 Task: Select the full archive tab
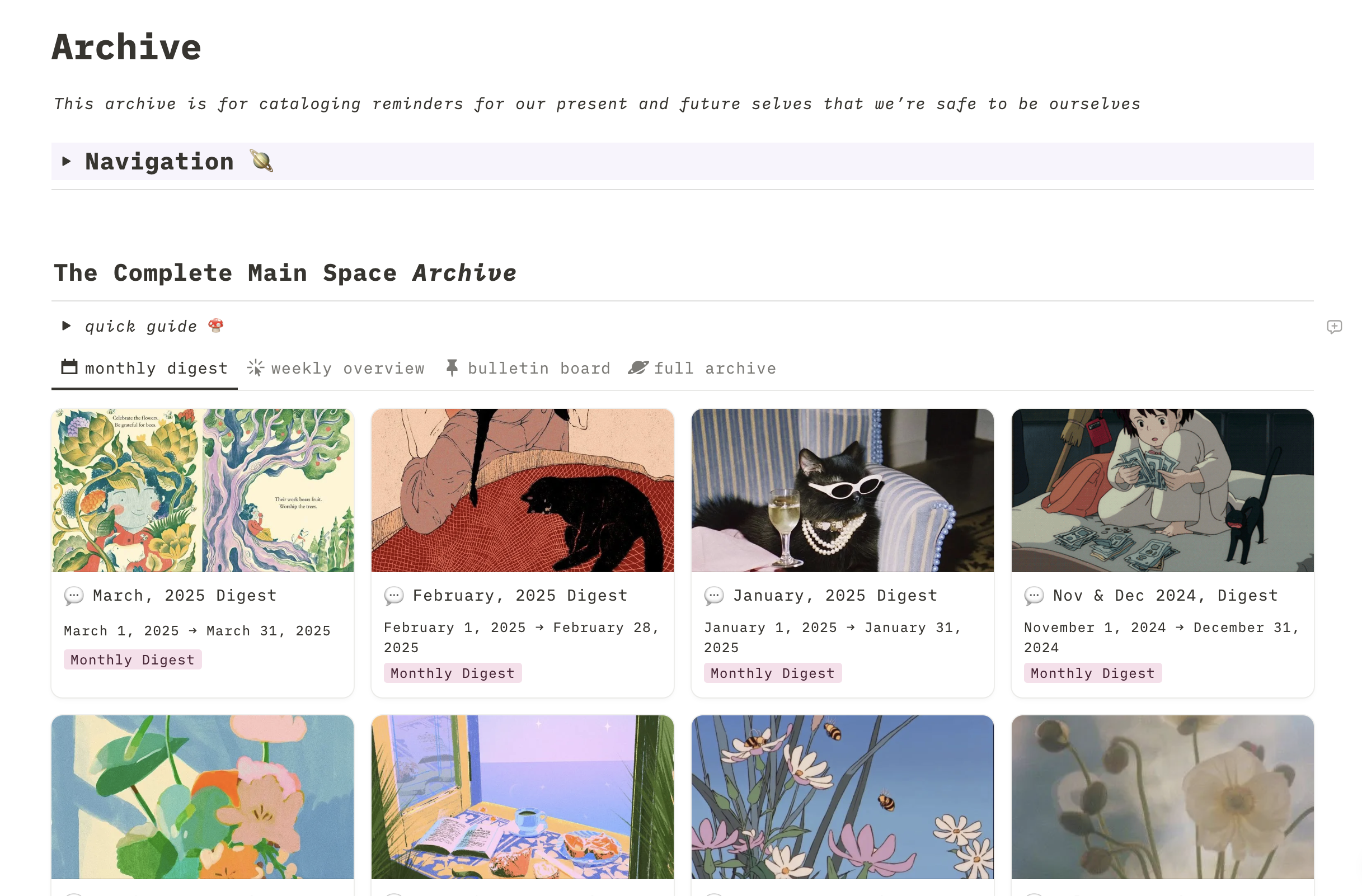pos(714,369)
